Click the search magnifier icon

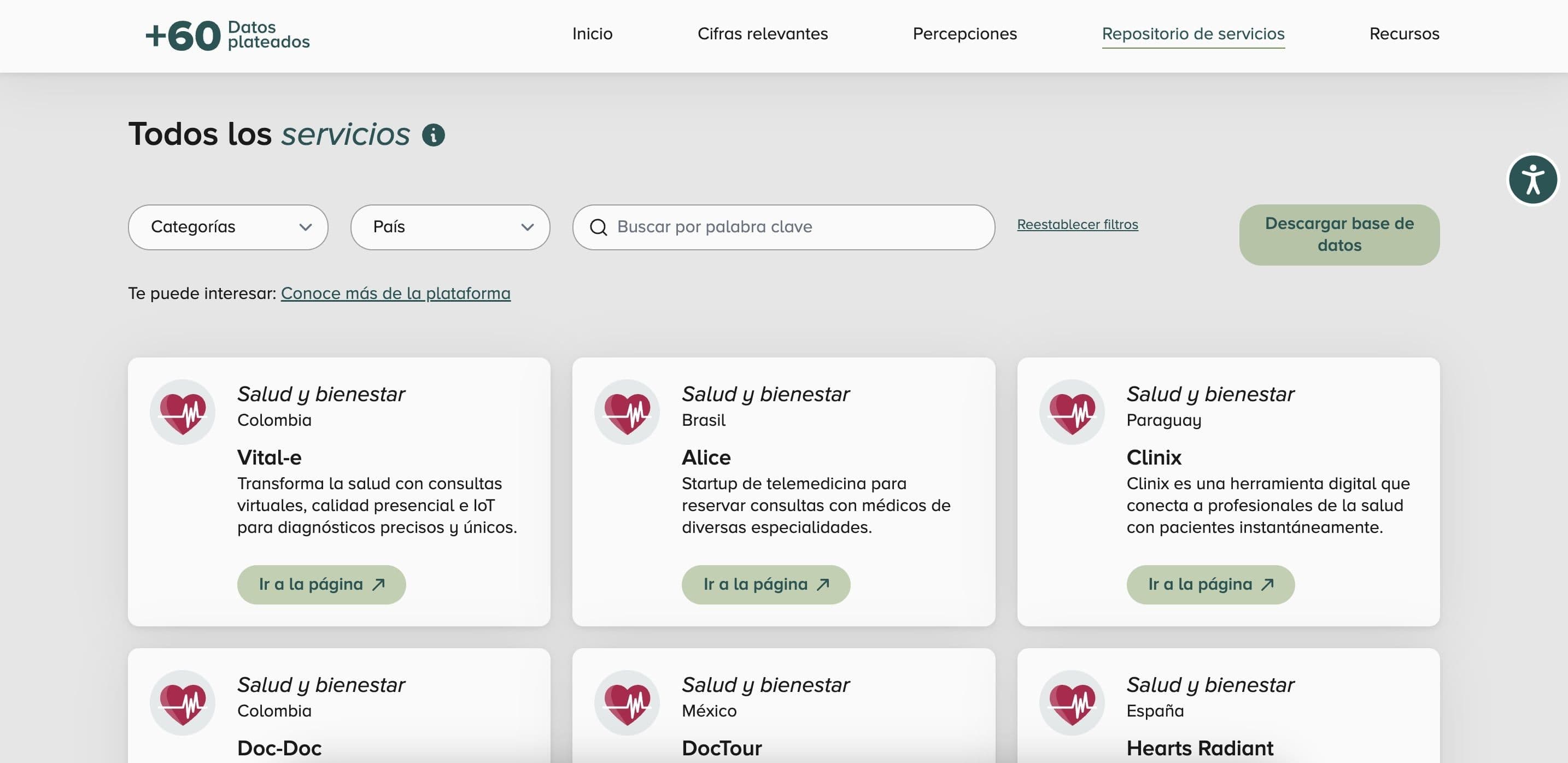(598, 227)
